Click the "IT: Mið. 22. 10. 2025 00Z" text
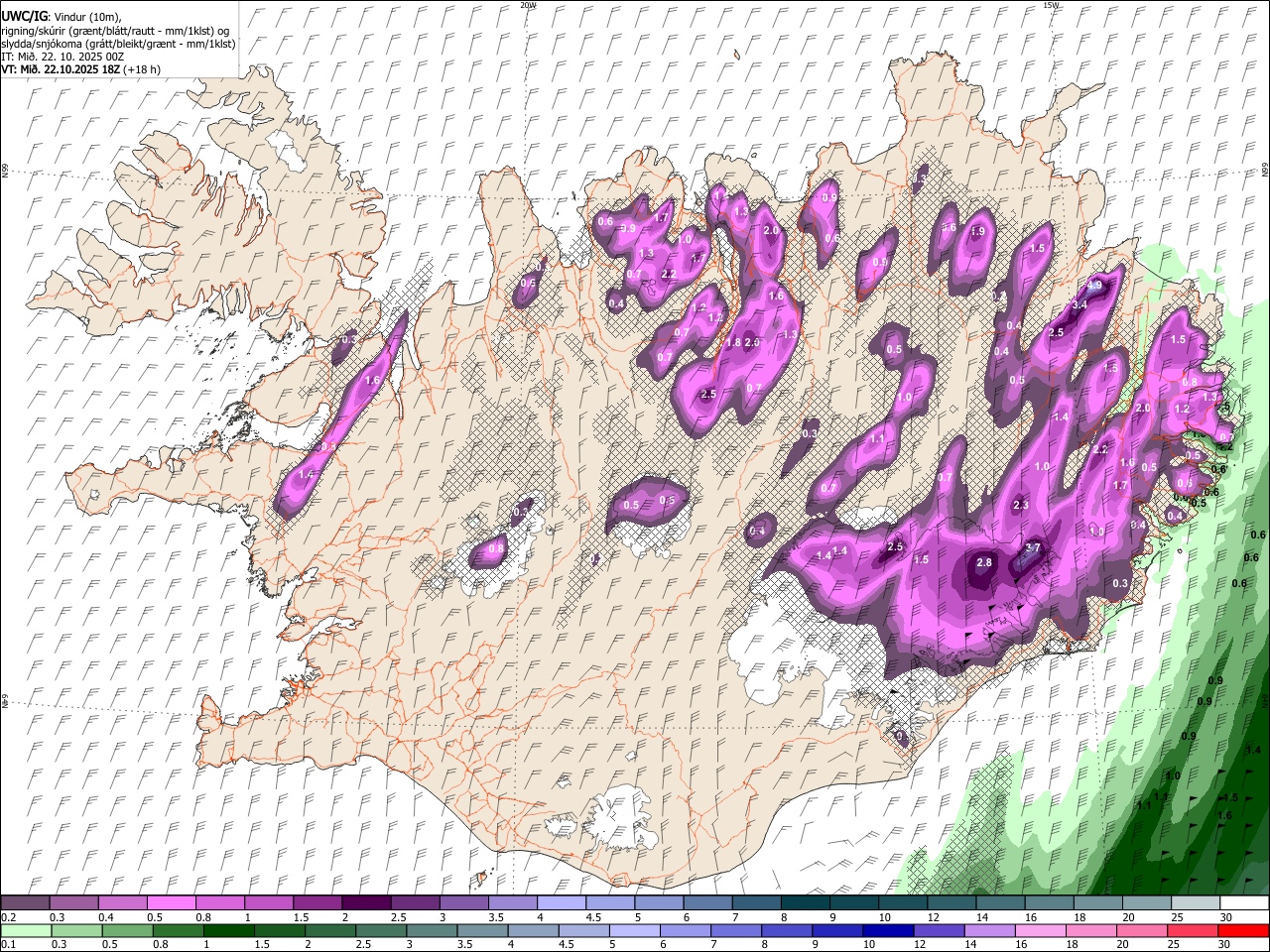Screen dimensions: 1270x952 [63, 57]
